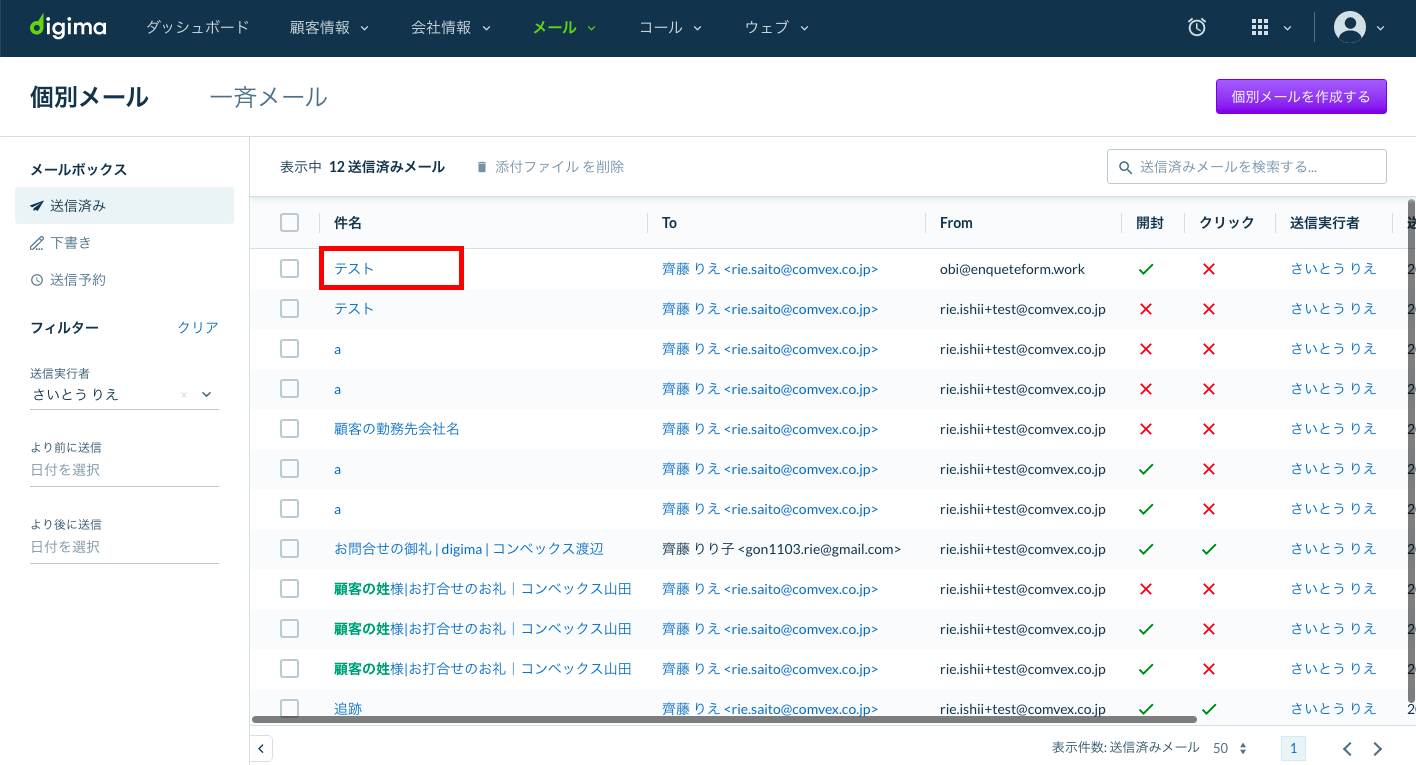1416x765 pixels.
Task: Click the green click checkmark in お問合せの御礼 row
Action: pyautogui.click(x=1209, y=549)
